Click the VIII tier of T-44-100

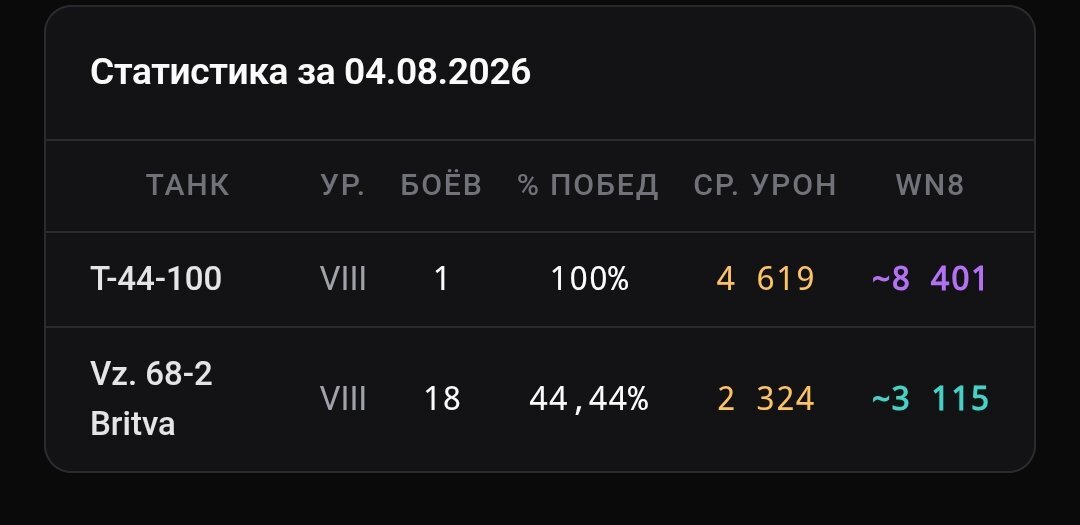[x=343, y=279]
